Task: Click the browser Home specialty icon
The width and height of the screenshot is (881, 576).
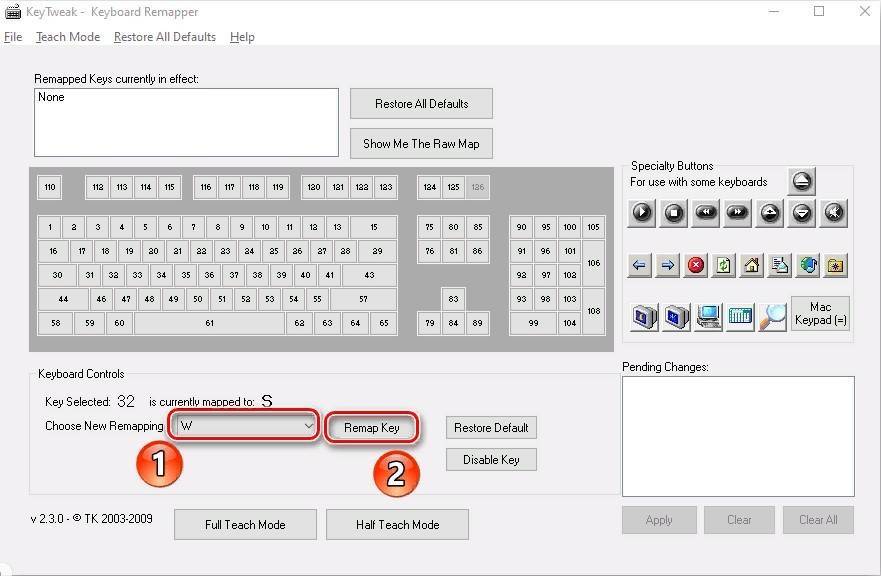Action: [x=751, y=265]
